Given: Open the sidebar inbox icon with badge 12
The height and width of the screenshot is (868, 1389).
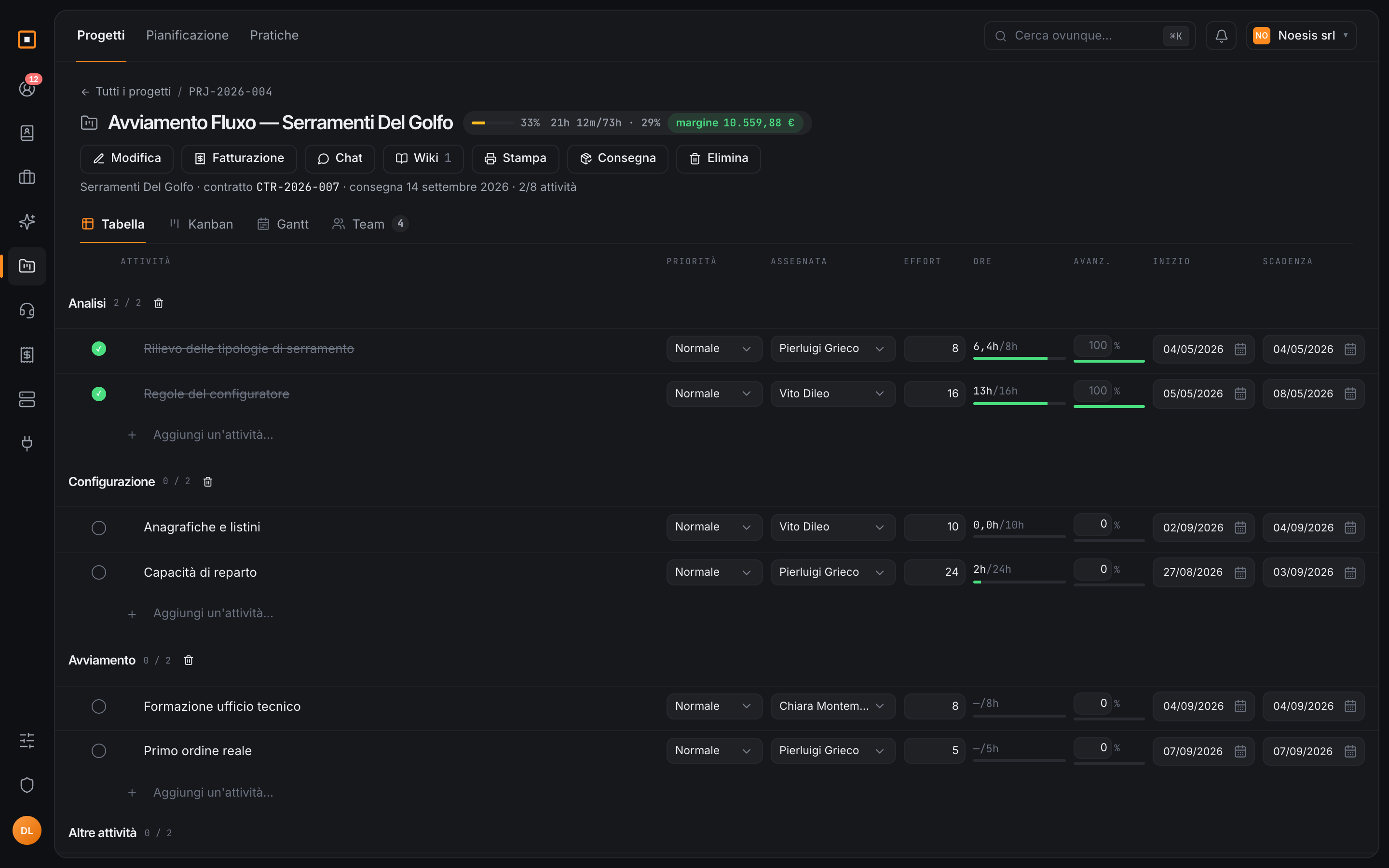Looking at the screenshot, I should click(27, 88).
